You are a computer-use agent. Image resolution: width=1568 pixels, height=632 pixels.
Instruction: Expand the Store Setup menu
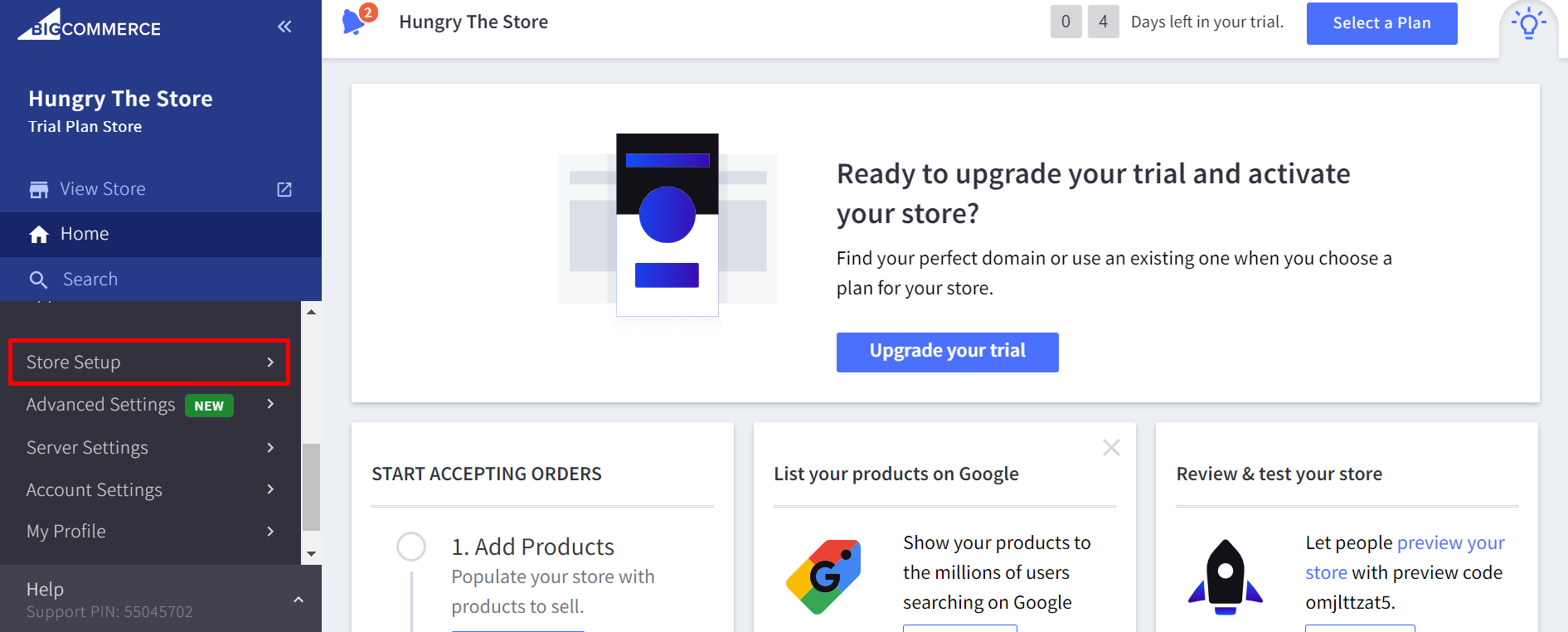pyautogui.click(x=149, y=362)
